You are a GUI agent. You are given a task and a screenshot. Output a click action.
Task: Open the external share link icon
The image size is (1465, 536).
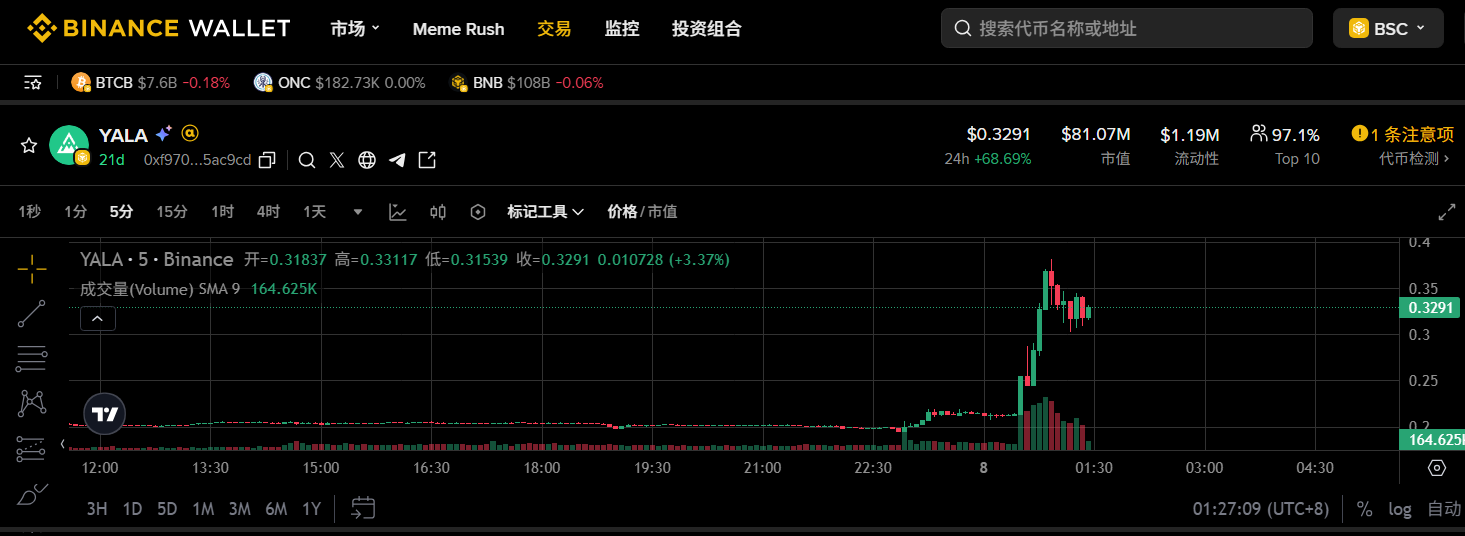point(427,160)
